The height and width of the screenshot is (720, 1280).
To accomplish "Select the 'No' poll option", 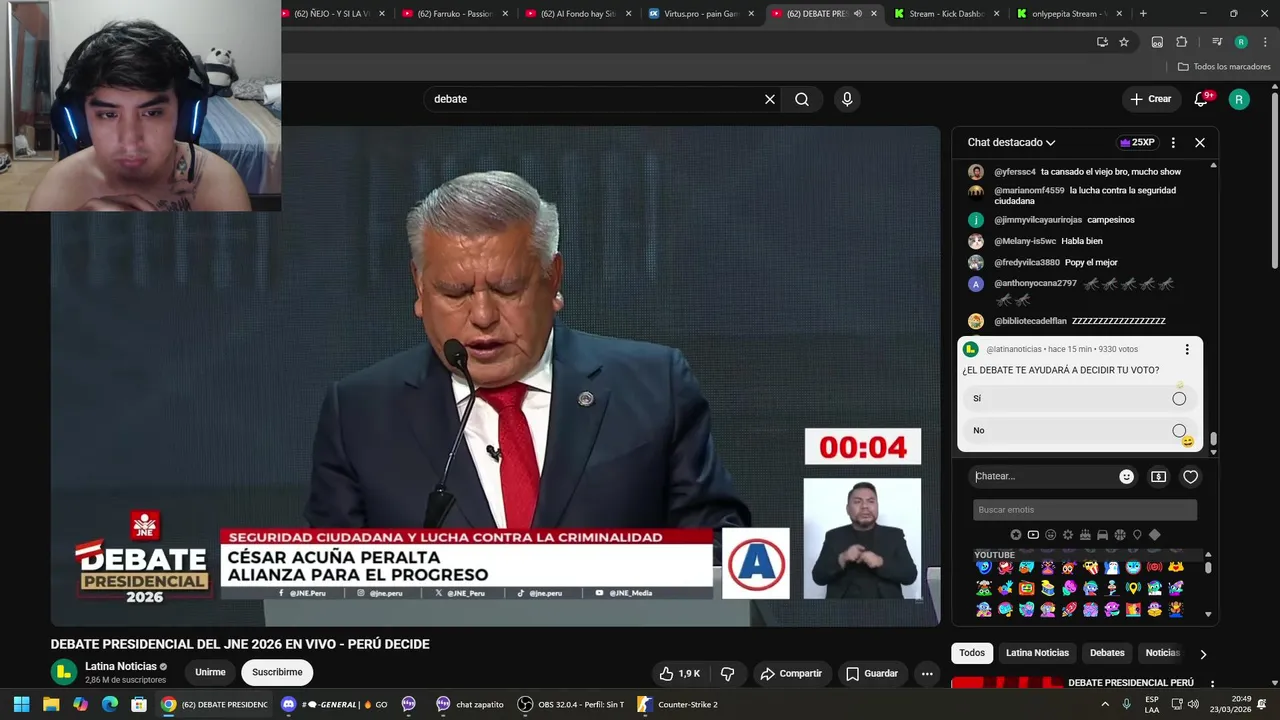I will [x=1080, y=431].
